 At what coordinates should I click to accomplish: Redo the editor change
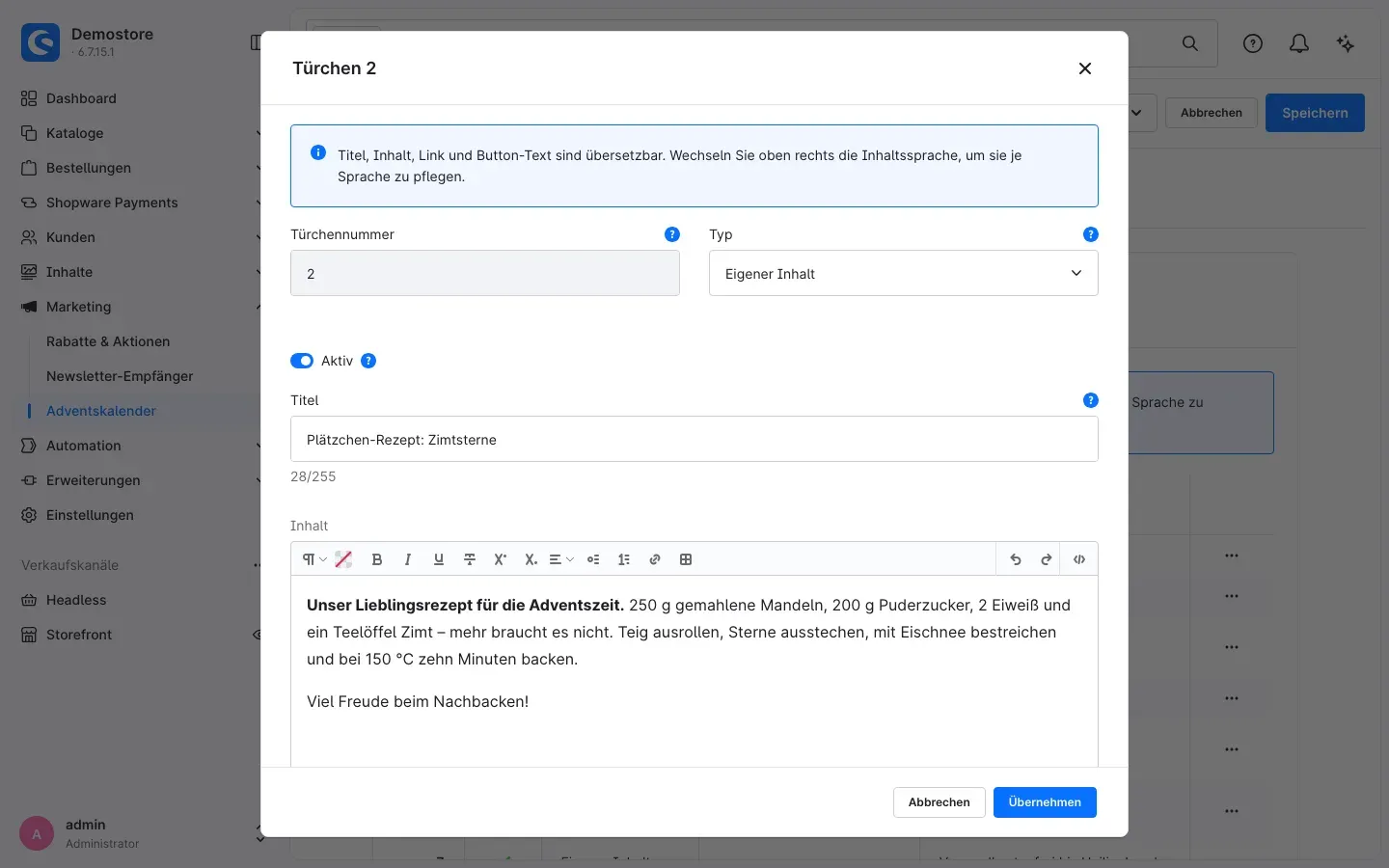coord(1047,559)
